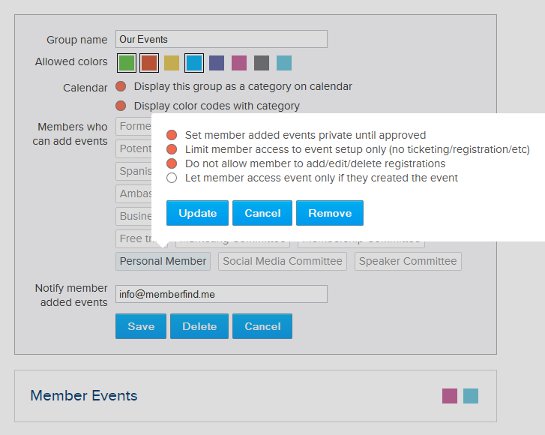The width and height of the screenshot is (545, 435).
Task: Toggle Display color codes with category
Action: click(121, 106)
